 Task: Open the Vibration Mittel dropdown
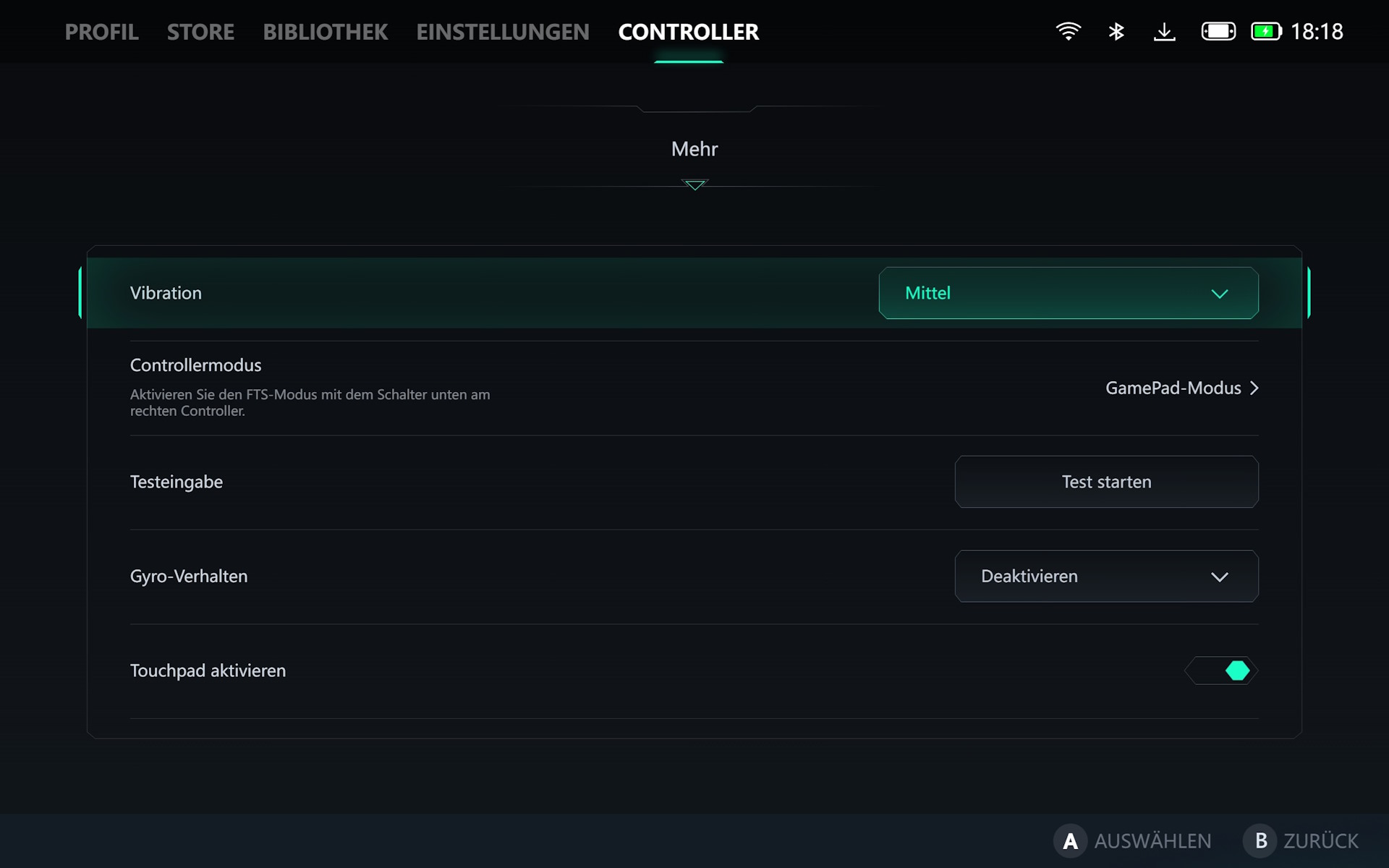pyautogui.click(x=1068, y=293)
